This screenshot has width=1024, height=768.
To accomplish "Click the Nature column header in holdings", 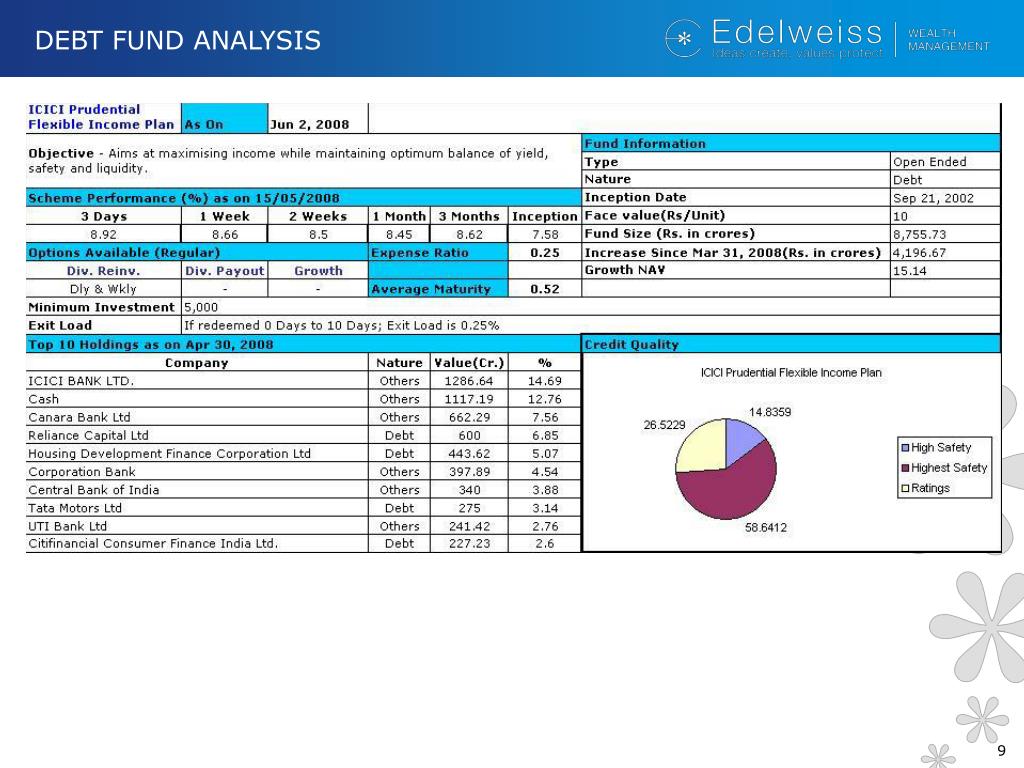I will tap(399, 362).
